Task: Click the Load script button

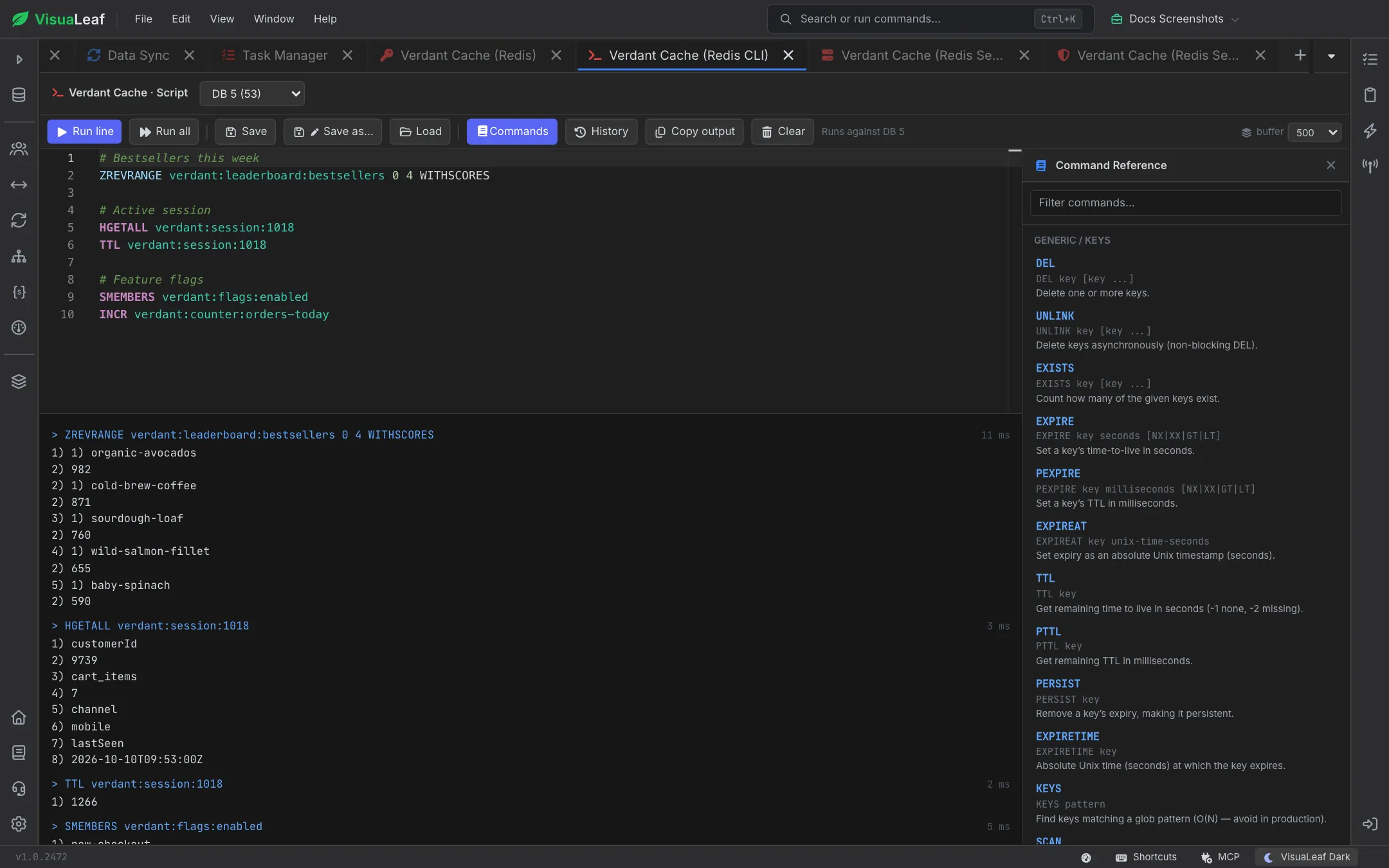Action: 420,132
